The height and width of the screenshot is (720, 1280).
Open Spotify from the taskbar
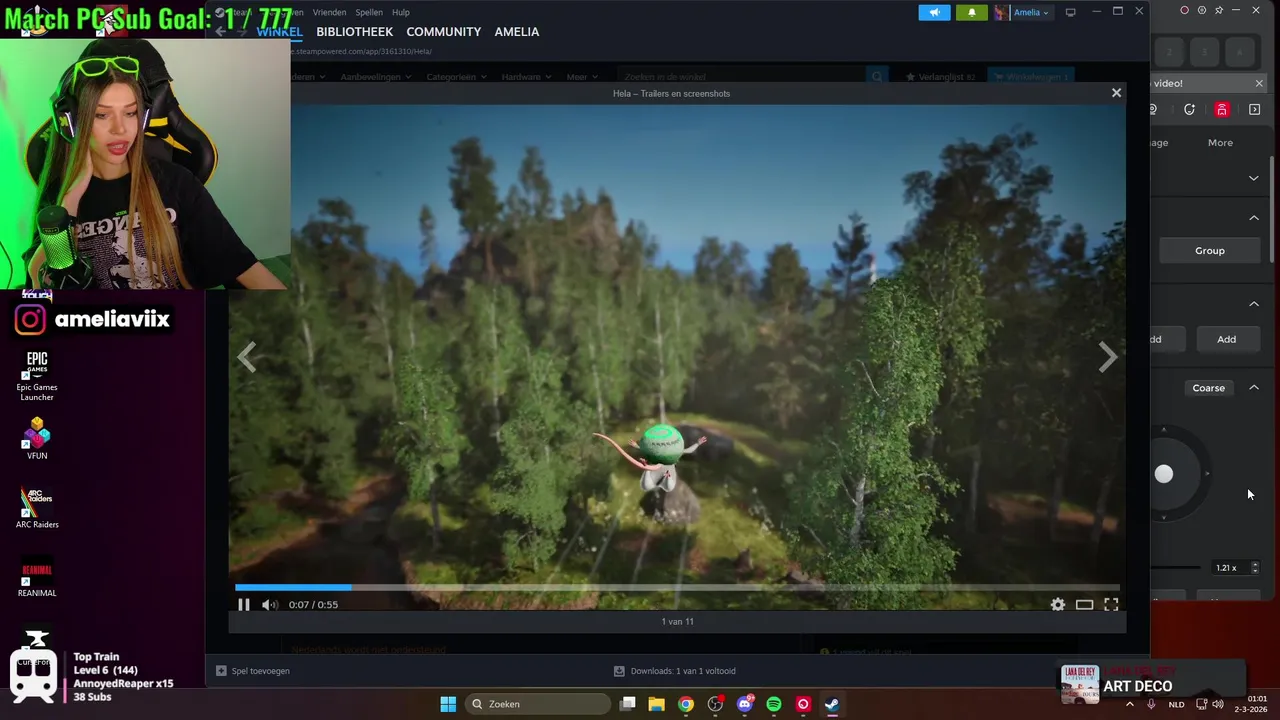point(773,704)
